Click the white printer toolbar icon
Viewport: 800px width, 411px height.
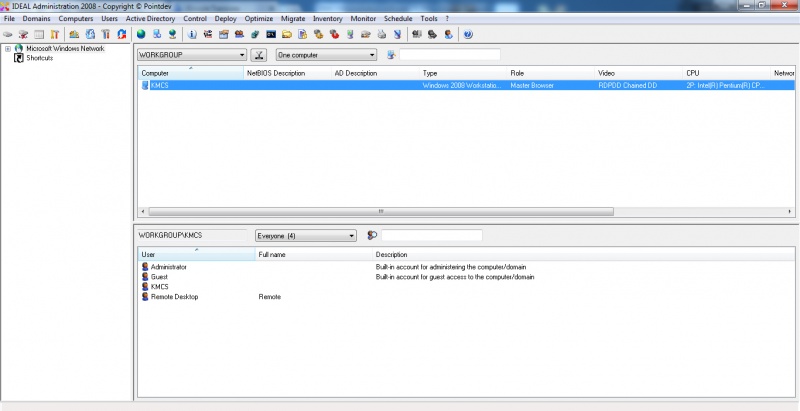pyautogui.click(x=382, y=35)
